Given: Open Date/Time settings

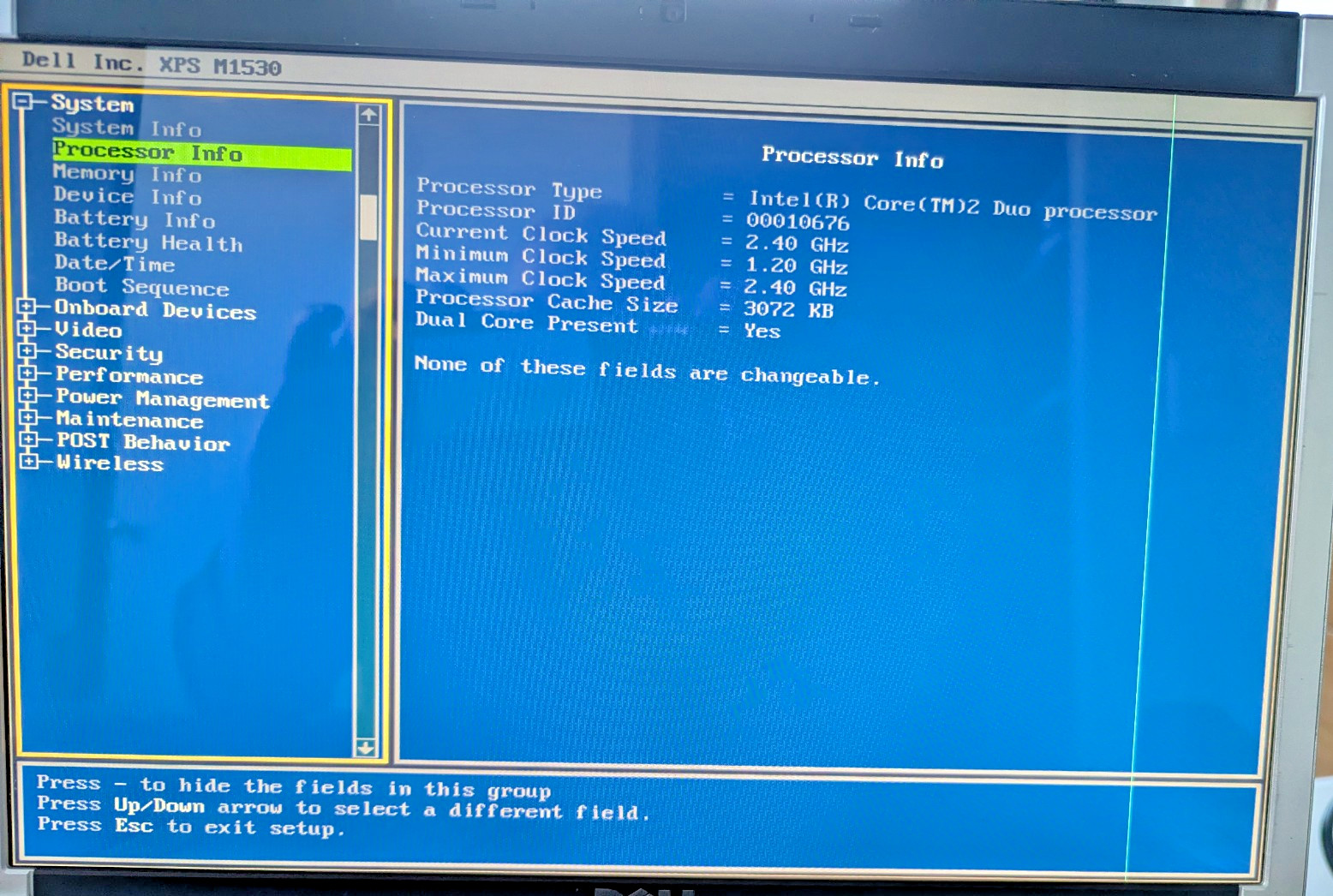Looking at the screenshot, I should (114, 264).
